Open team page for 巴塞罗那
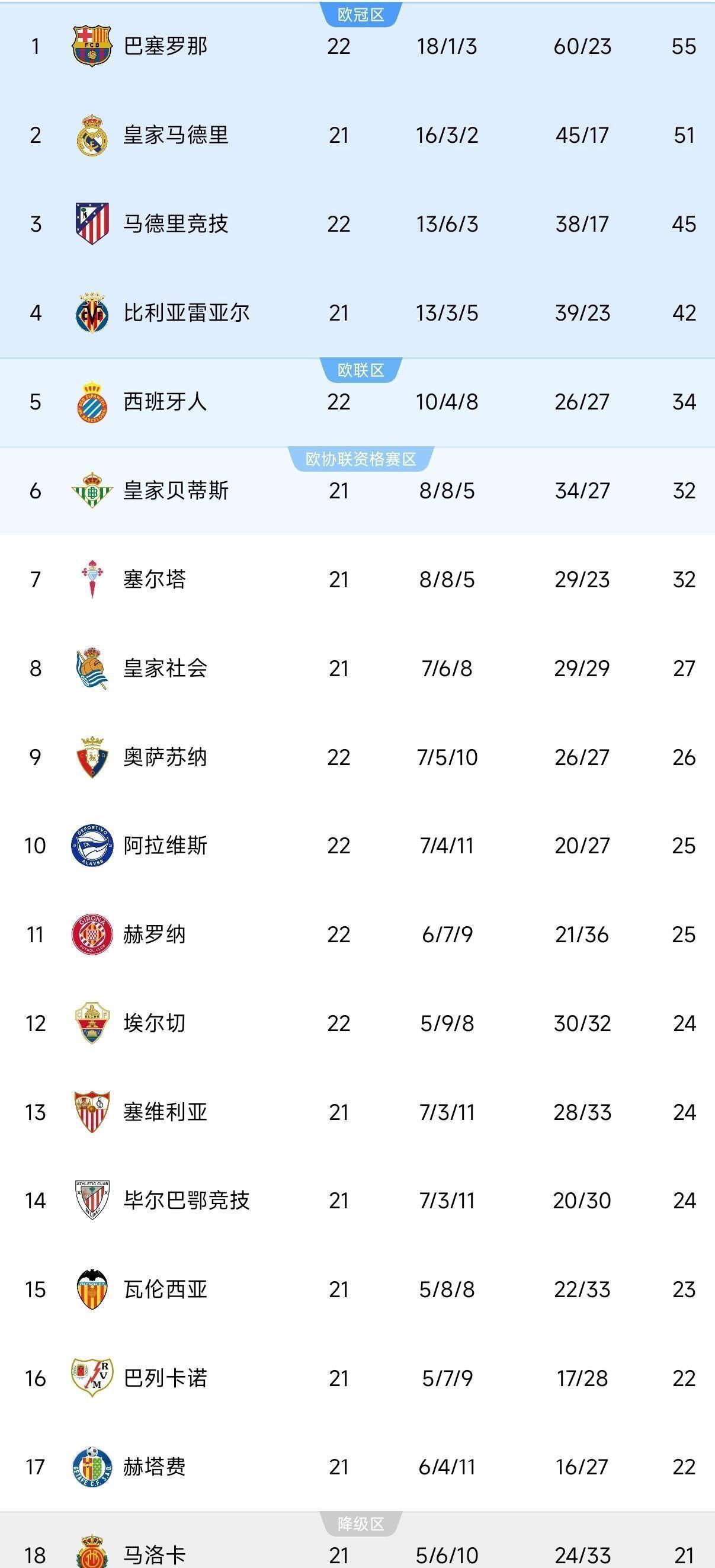 click(165, 46)
